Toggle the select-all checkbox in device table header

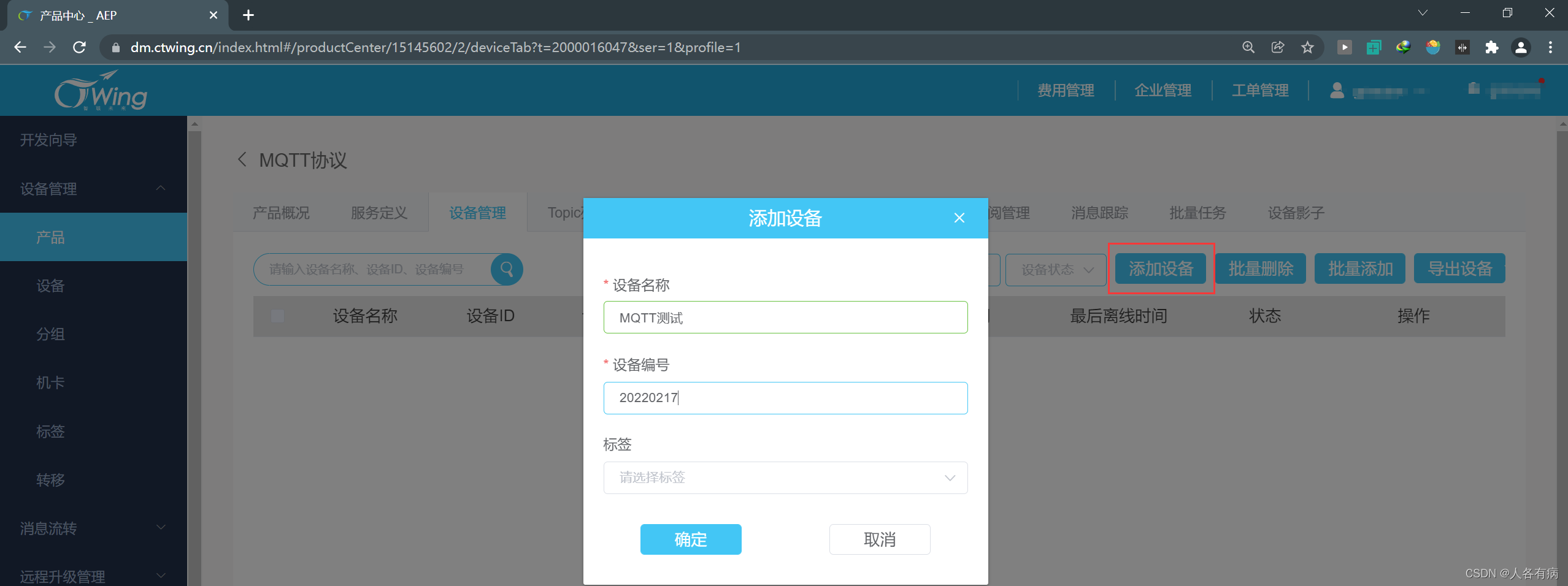[278, 316]
